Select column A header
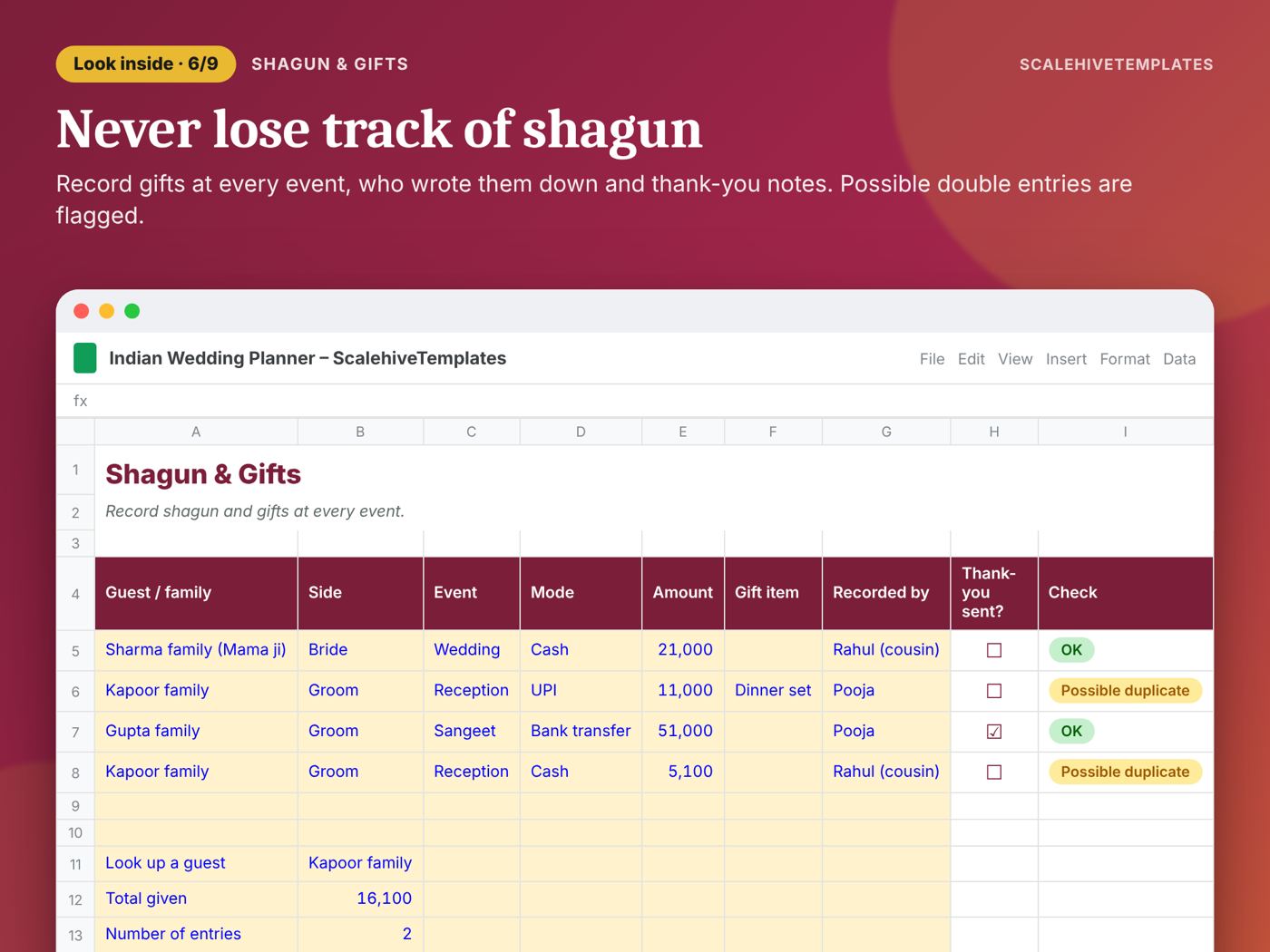This screenshot has width=1270, height=952. pos(196,432)
